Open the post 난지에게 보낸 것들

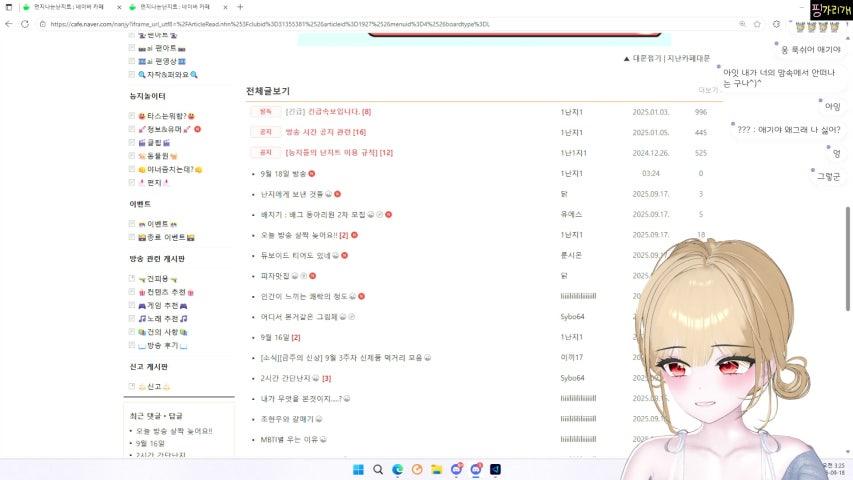(292, 194)
